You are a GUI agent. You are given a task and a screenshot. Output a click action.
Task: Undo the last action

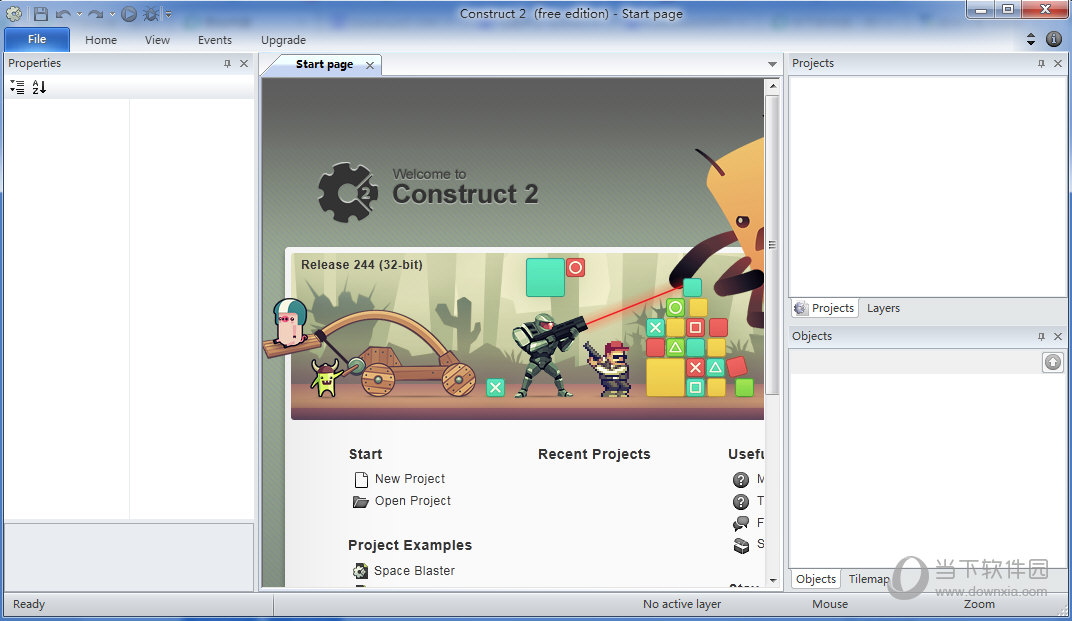coord(63,14)
